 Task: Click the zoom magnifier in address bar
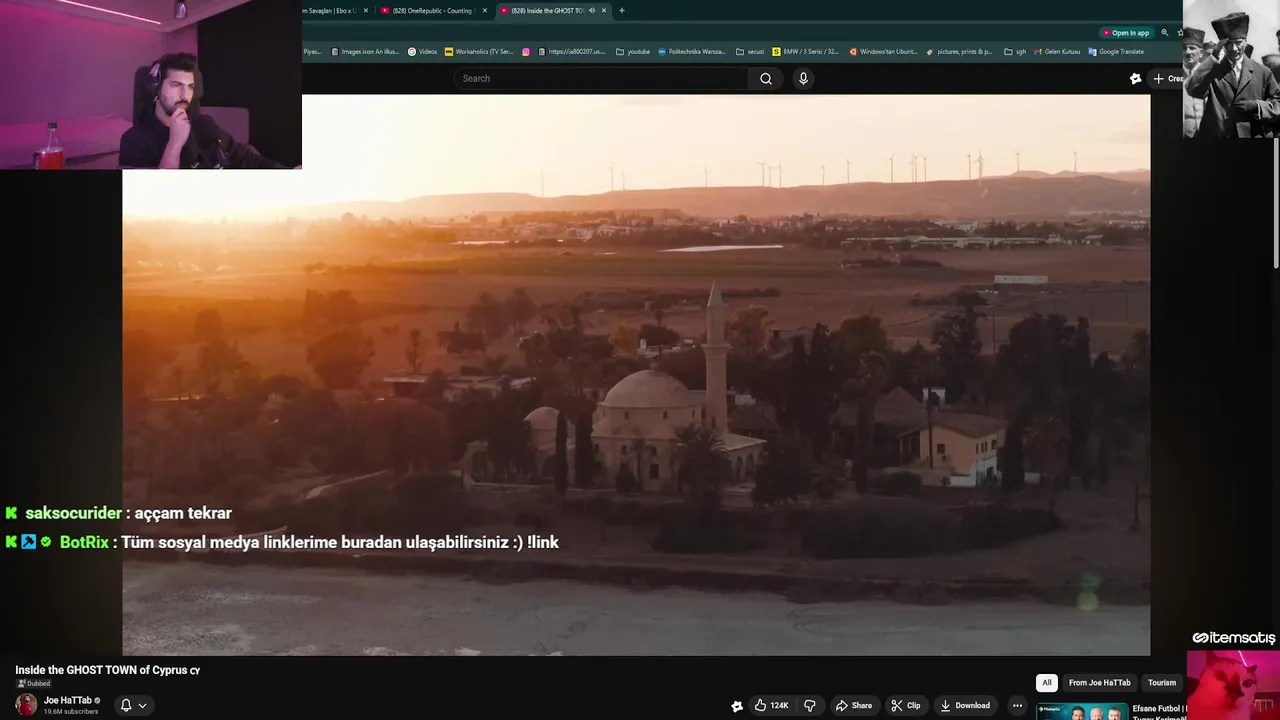pos(1165,33)
